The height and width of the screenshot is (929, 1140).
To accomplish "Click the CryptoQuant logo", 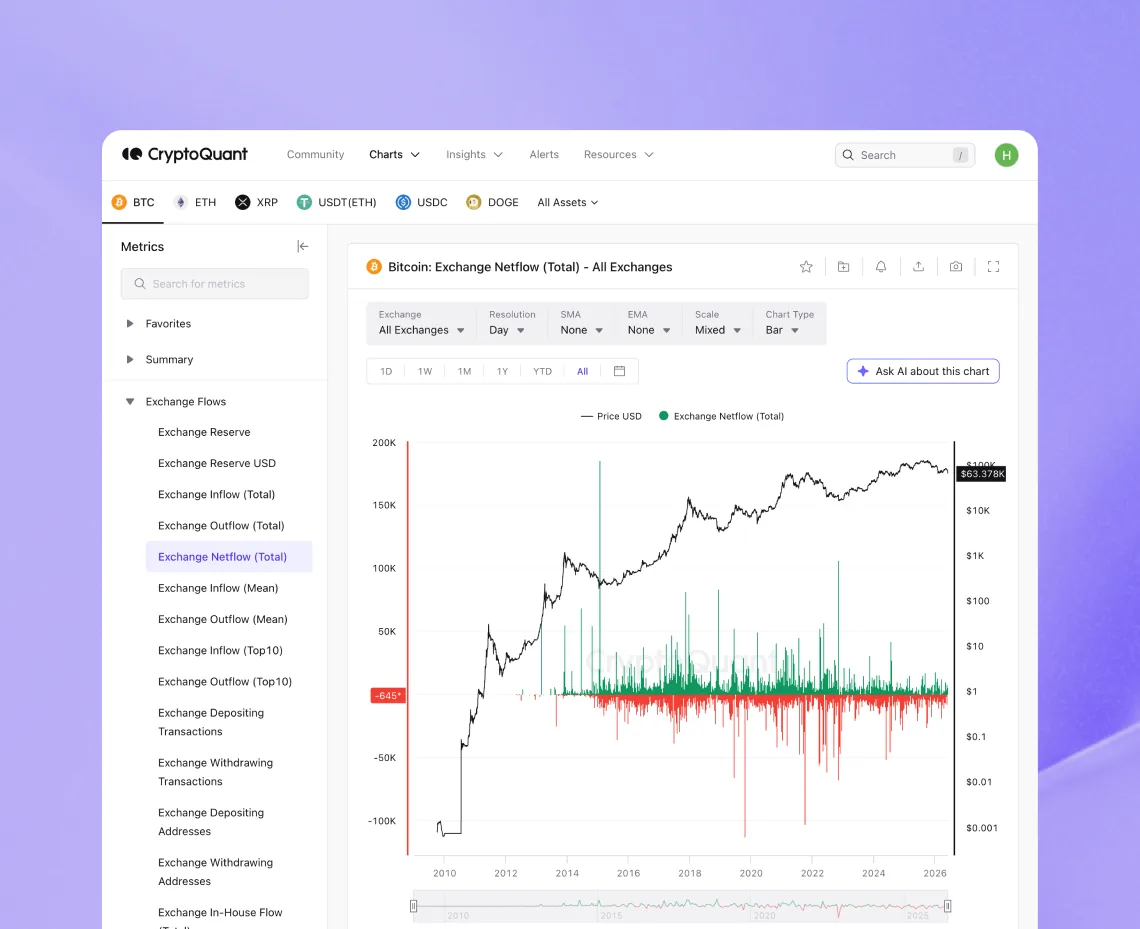I will (x=185, y=154).
